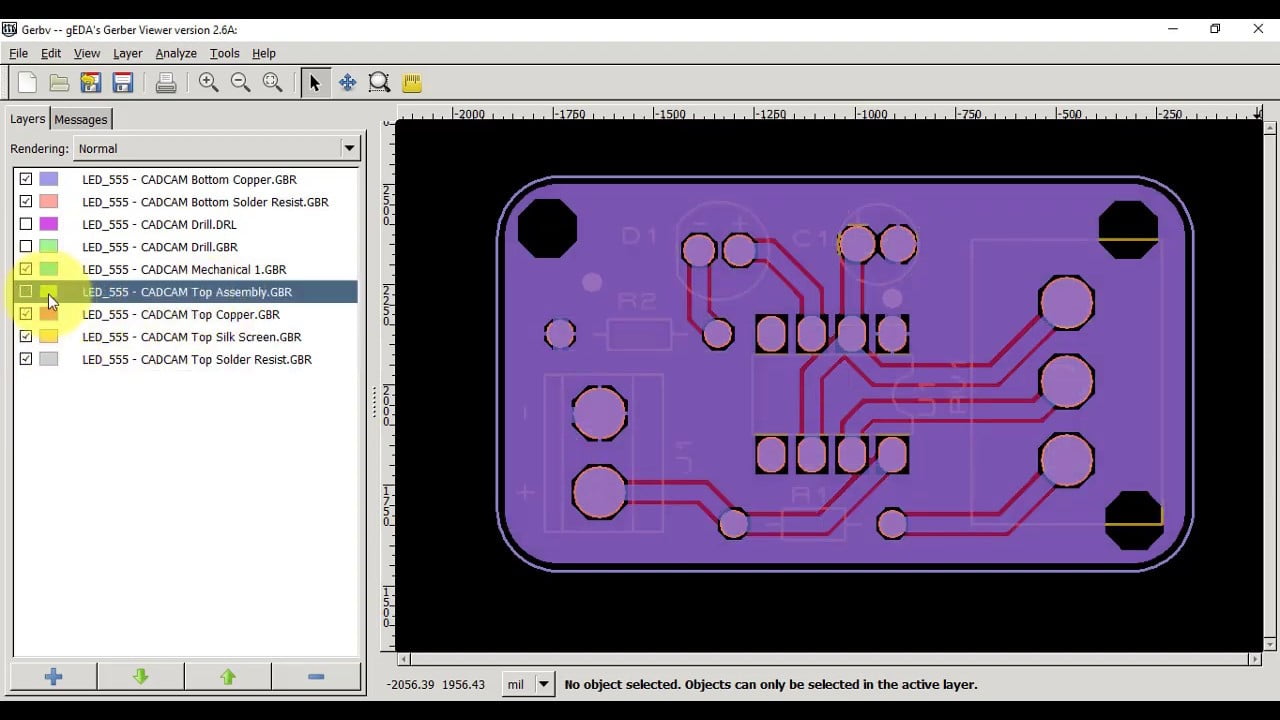Click the Revert layers toolbar icon

click(x=91, y=83)
